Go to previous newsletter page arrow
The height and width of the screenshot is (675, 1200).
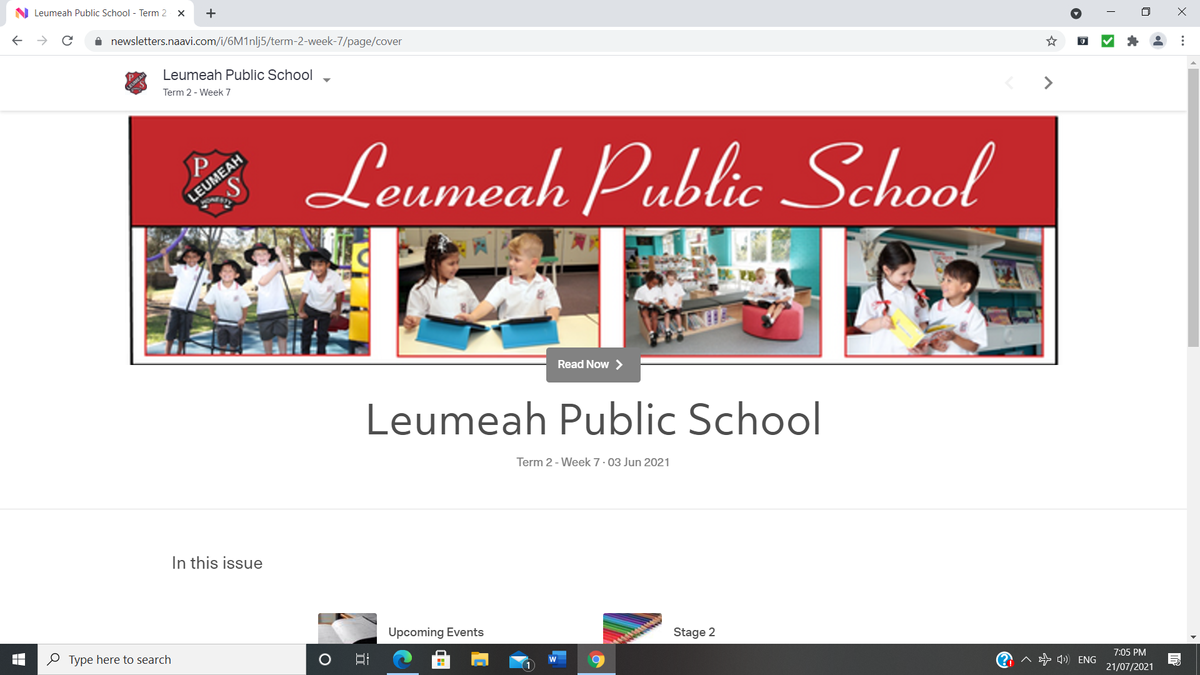pos(1009,83)
